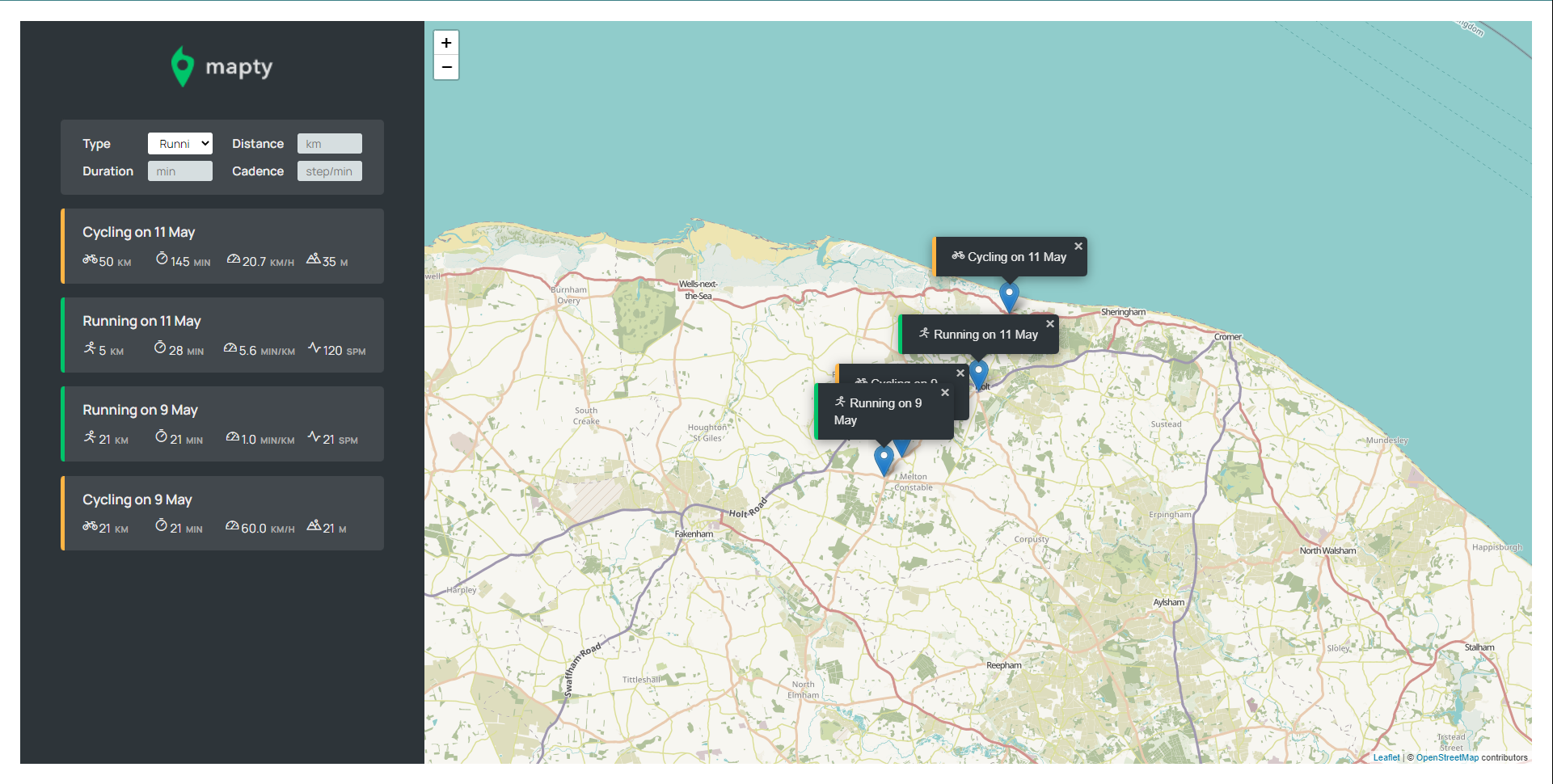Click the North Walsham label on map

pos(1327,550)
